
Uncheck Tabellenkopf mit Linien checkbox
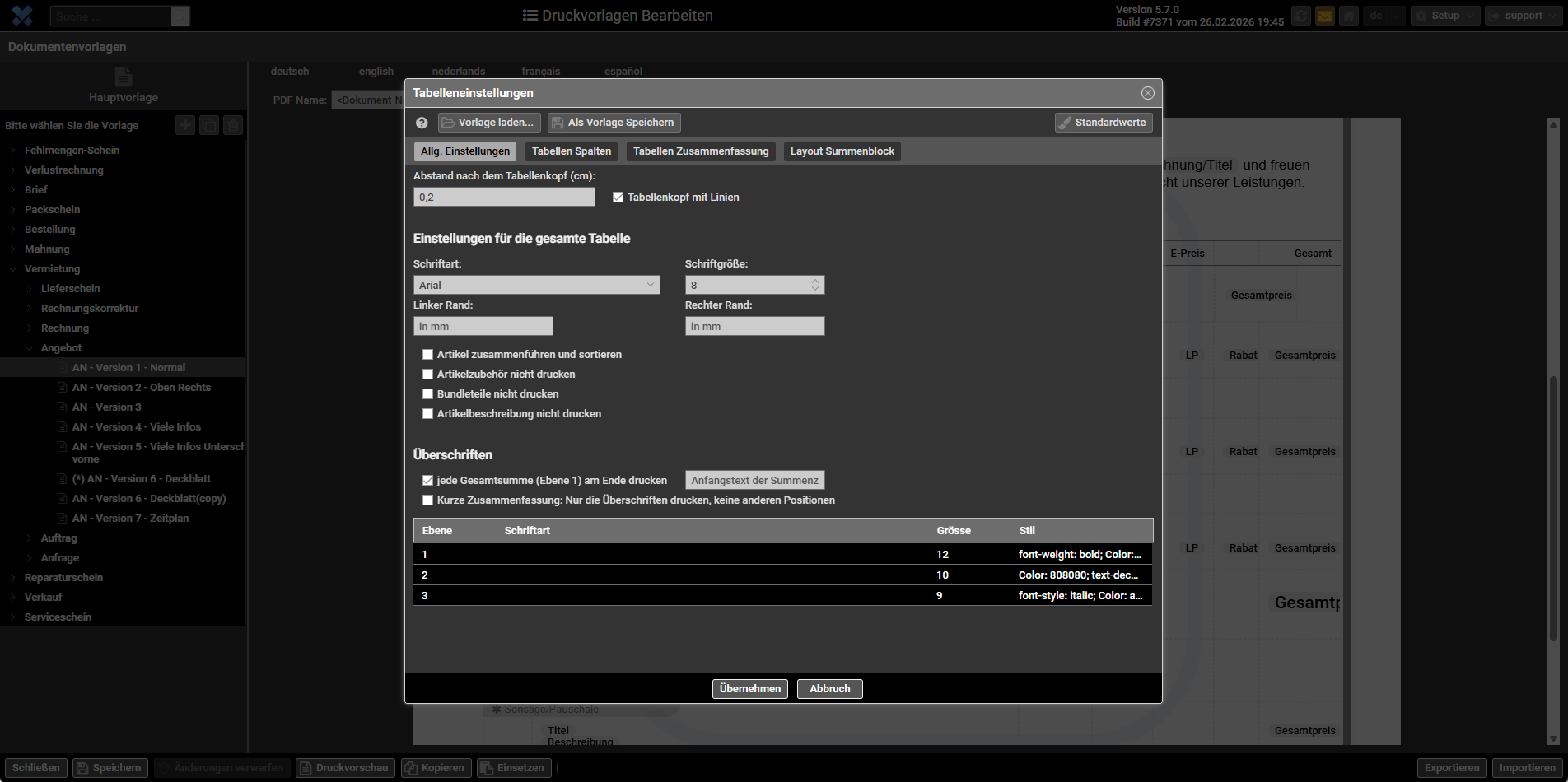coord(618,198)
